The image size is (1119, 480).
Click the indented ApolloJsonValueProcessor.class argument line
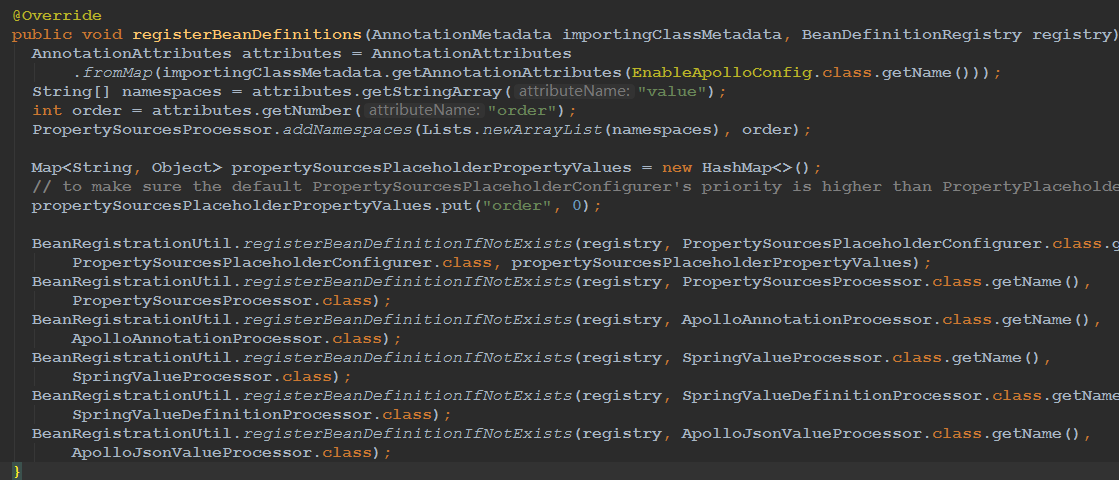(x=232, y=452)
